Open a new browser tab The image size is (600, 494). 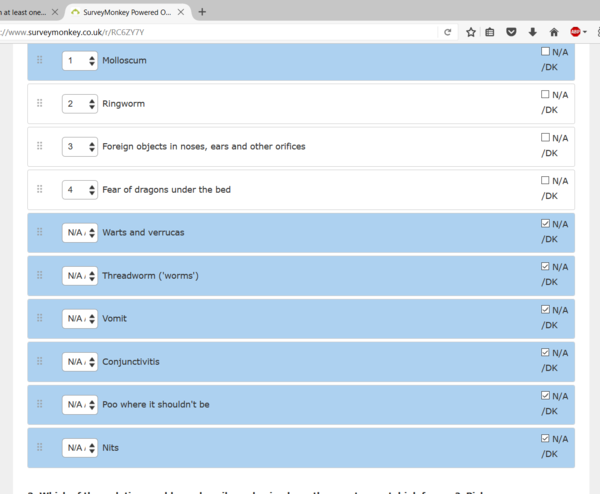point(202,12)
